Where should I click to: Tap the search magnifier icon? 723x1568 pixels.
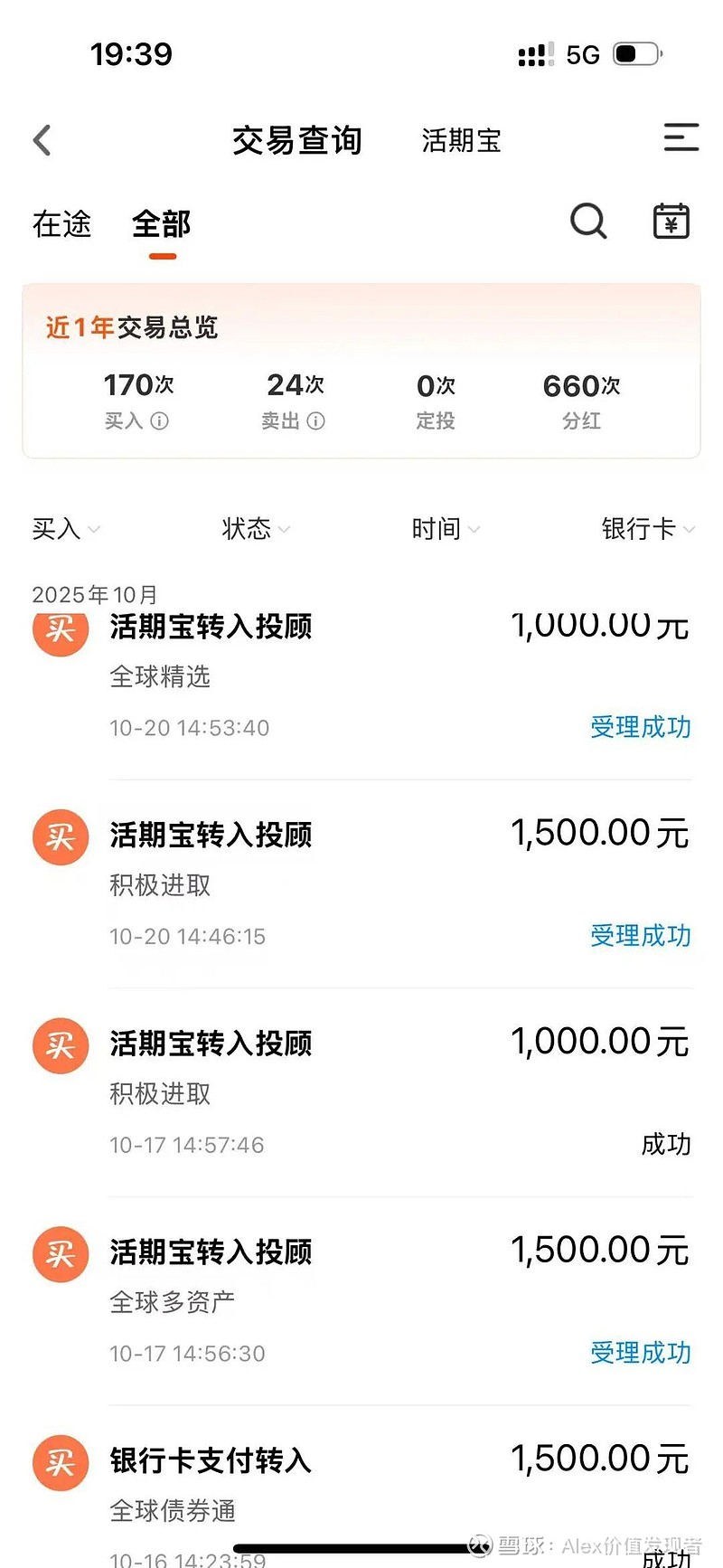point(588,222)
